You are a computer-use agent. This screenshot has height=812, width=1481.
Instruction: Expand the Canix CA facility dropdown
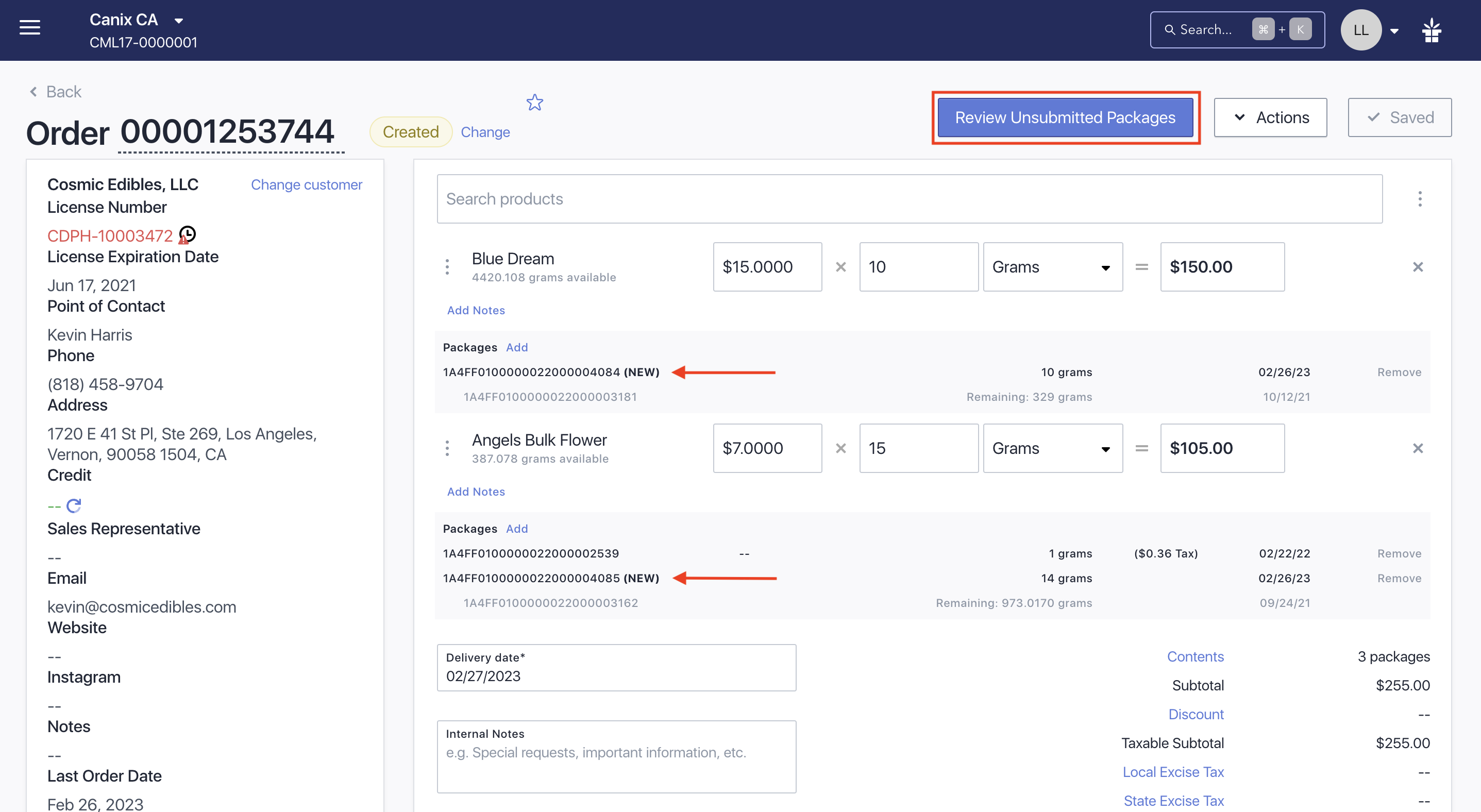point(179,21)
